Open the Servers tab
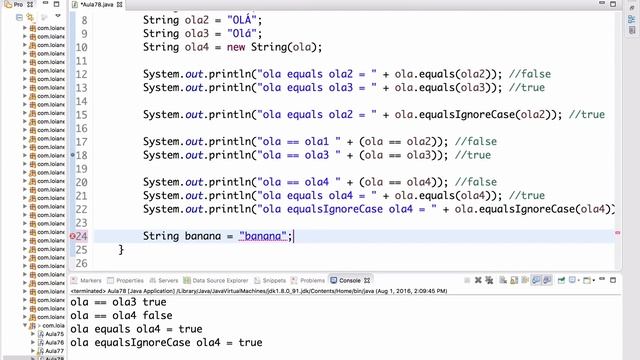This screenshot has width=640, height=360. pos(164,280)
